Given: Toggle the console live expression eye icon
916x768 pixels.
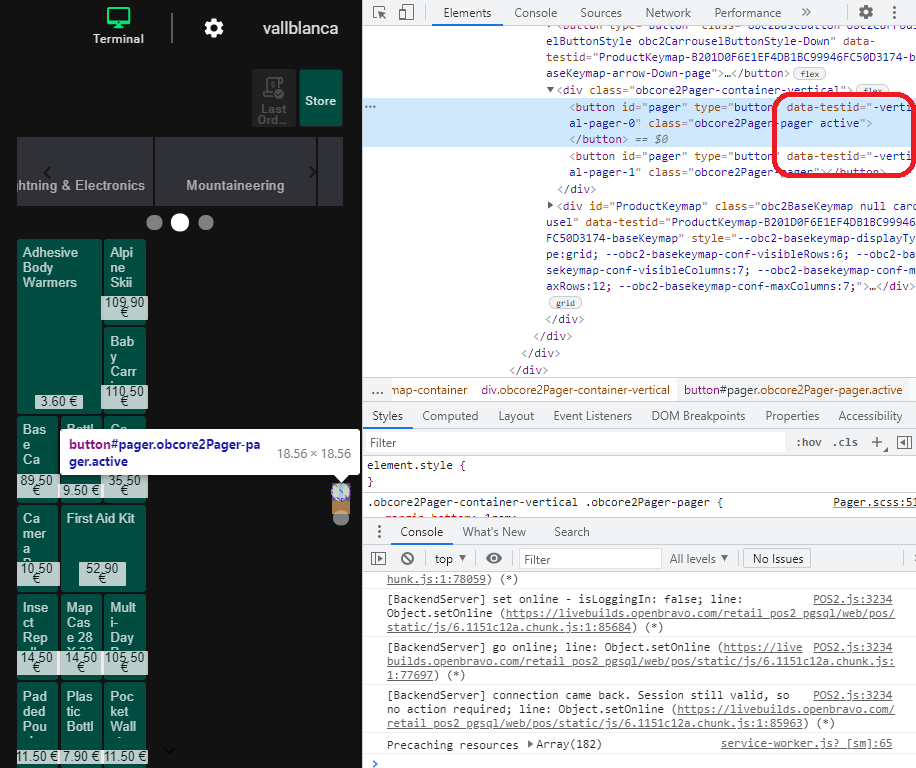Looking at the screenshot, I should [x=494, y=559].
